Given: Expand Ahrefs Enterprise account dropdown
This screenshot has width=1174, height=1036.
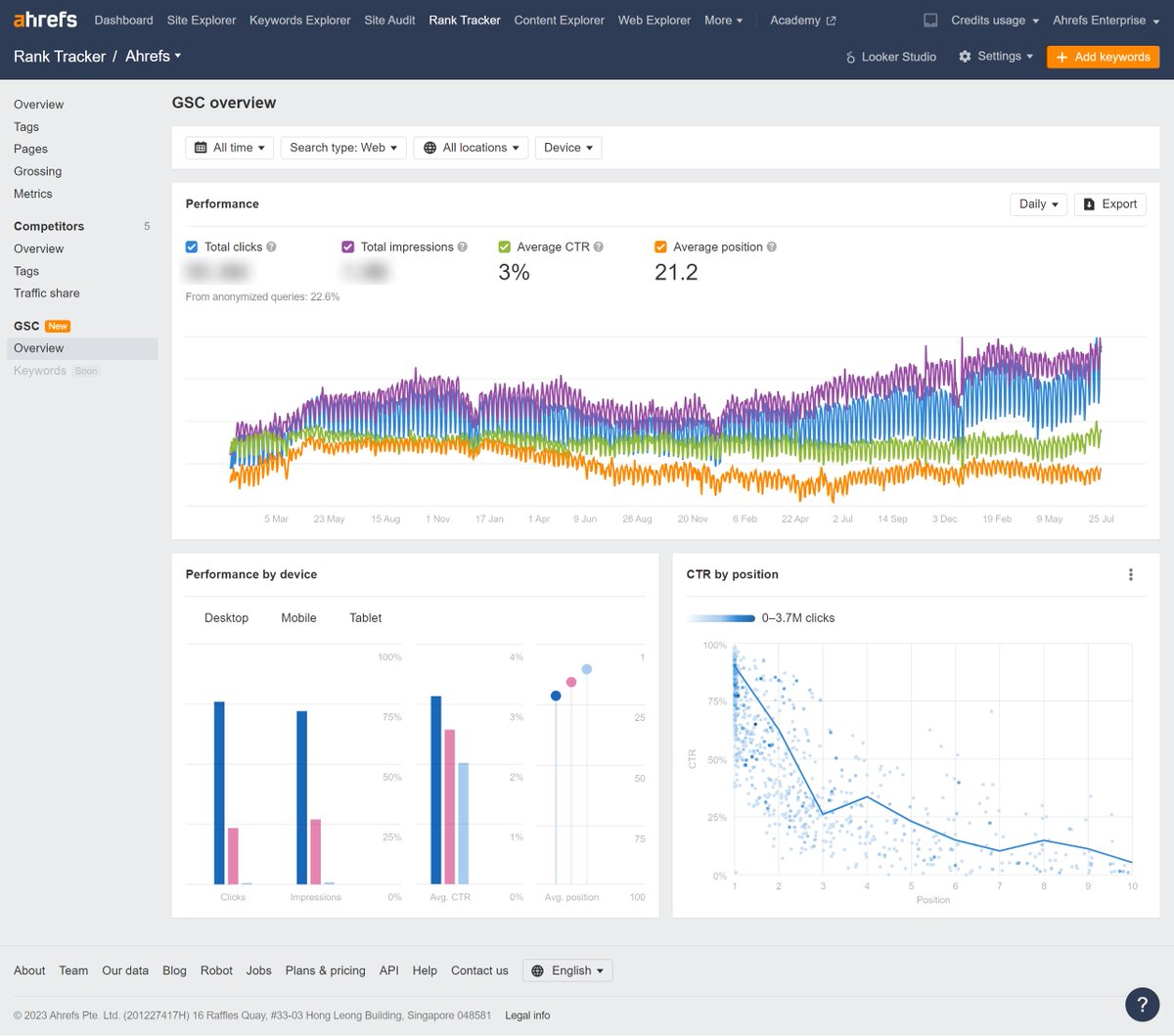Looking at the screenshot, I should point(1106,20).
